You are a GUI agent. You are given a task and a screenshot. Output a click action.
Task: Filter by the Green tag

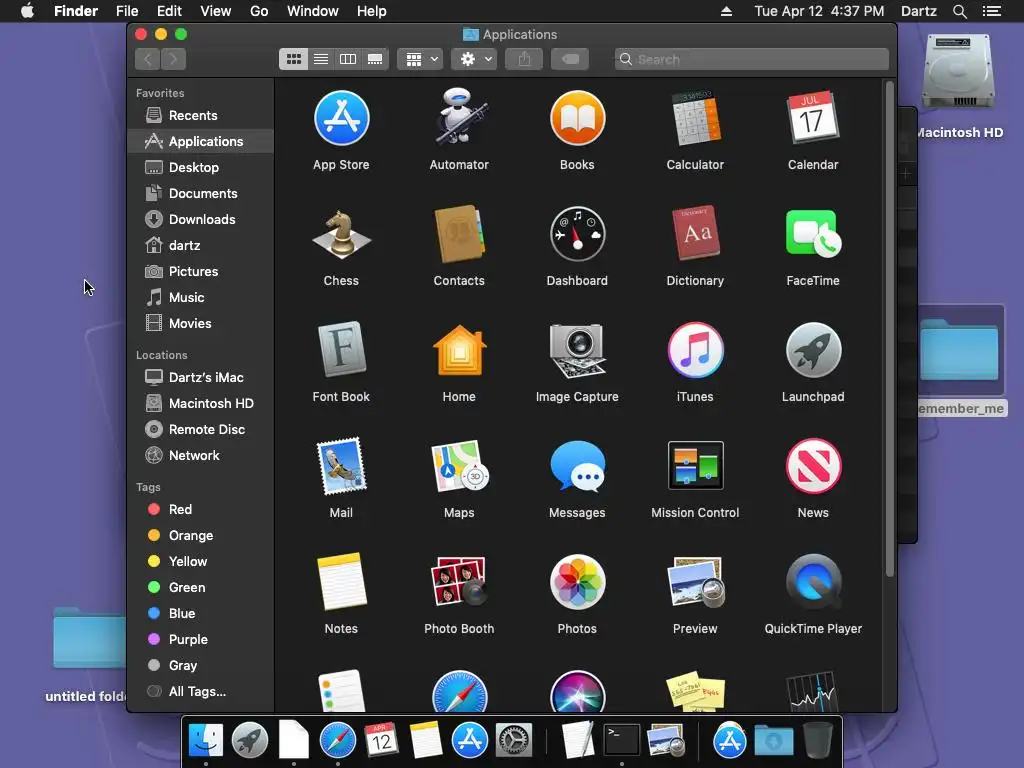(200, 587)
